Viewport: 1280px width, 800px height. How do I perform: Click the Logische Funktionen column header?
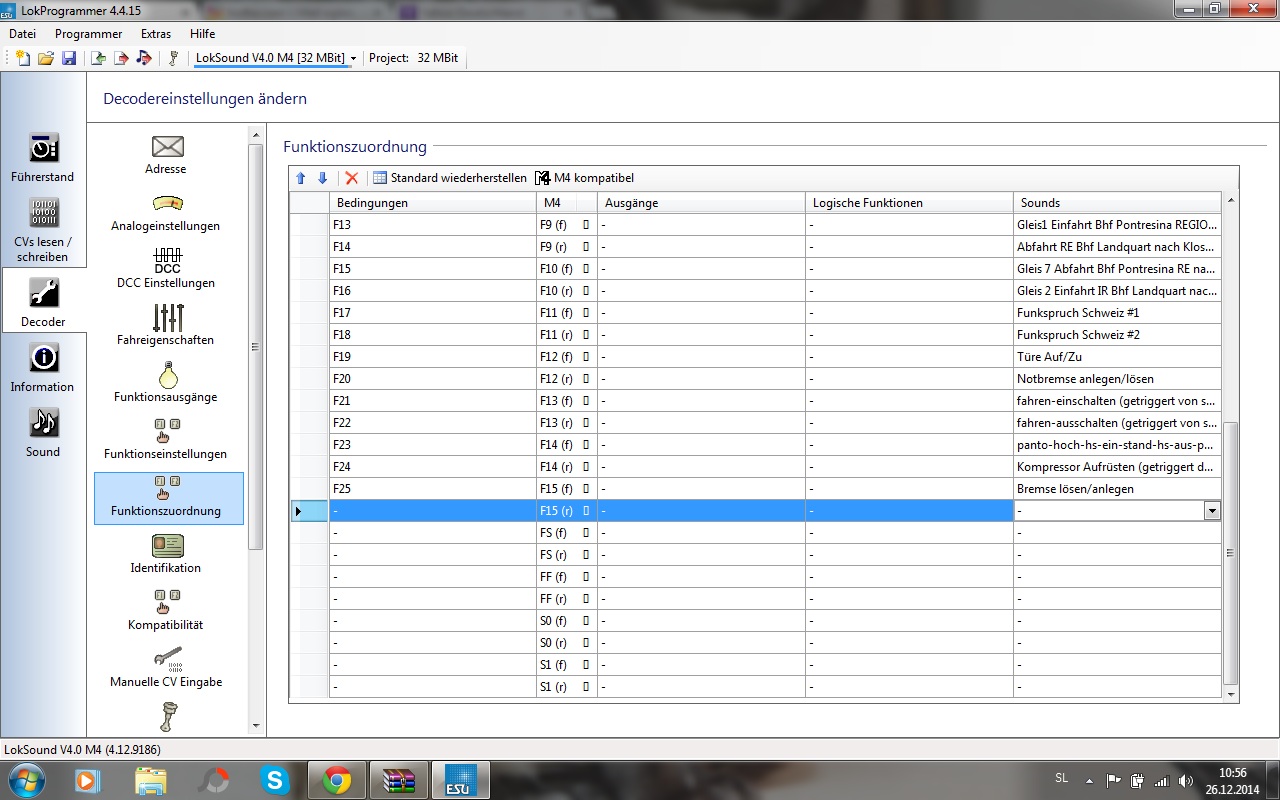(x=909, y=203)
